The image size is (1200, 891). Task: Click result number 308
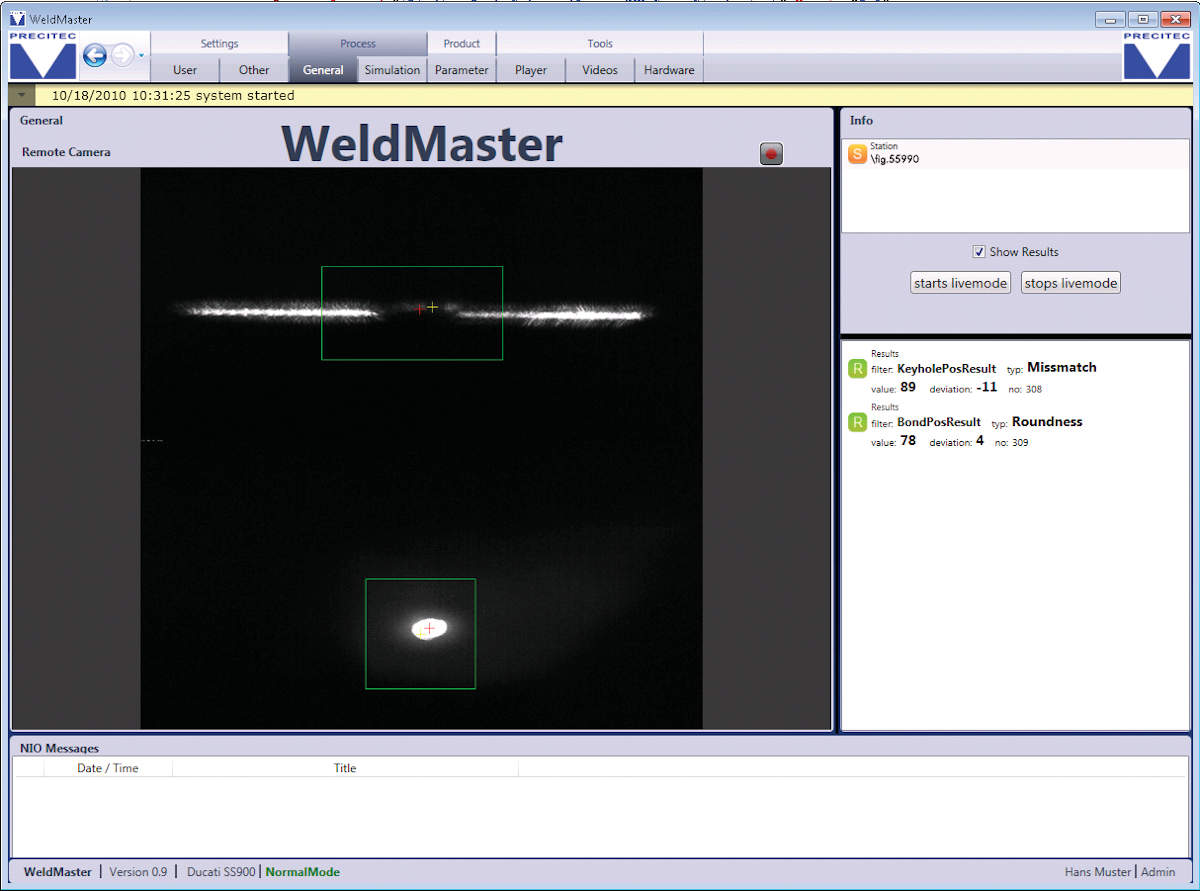[x=1033, y=389]
